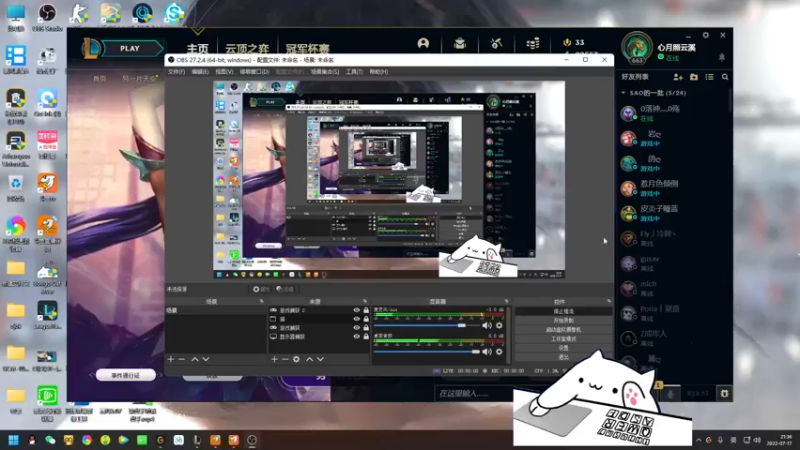Move the source down with the arrow
The image size is (800, 450).
coord(320,359)
